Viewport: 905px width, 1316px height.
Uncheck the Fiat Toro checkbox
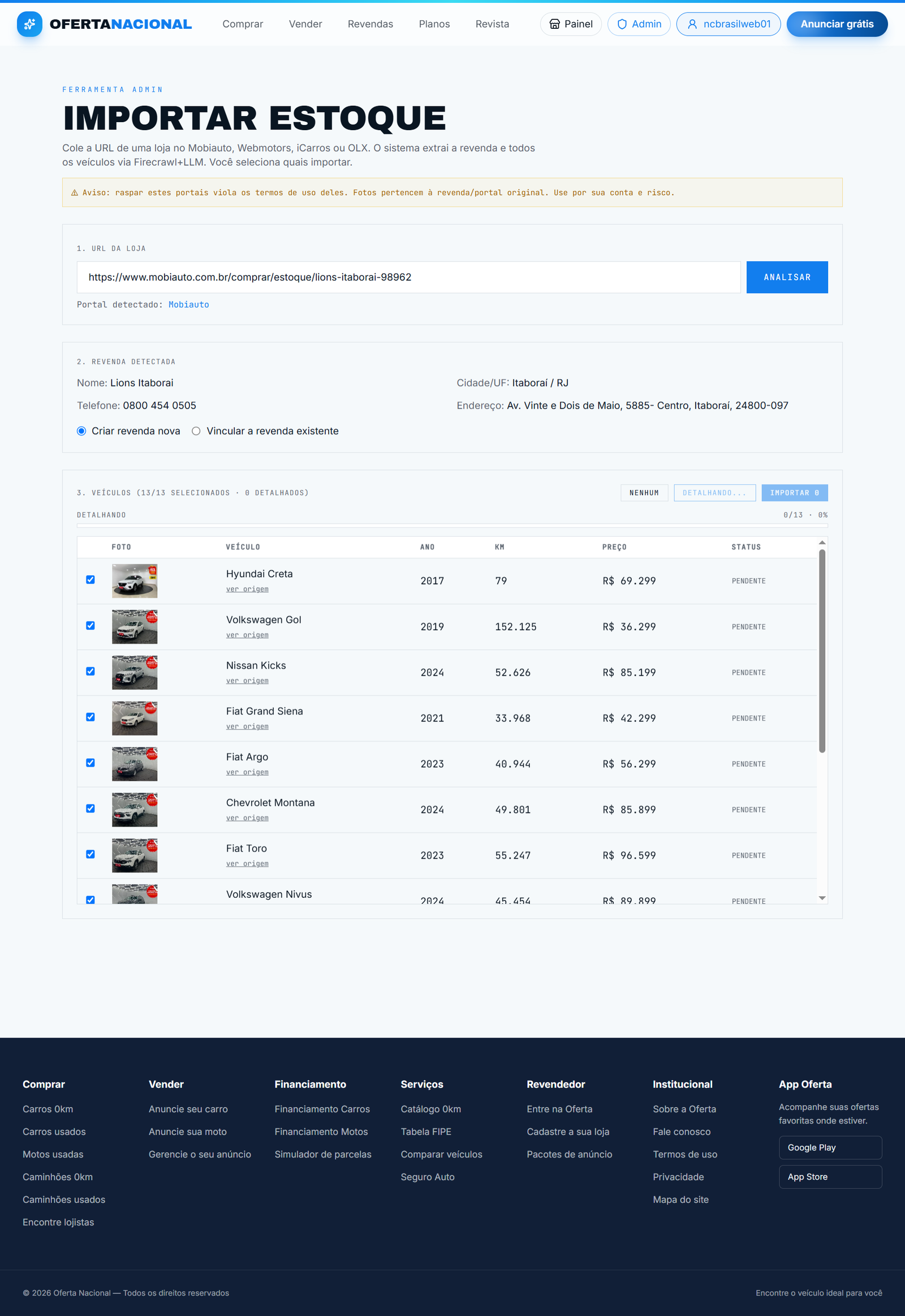click(x=90, y=854)
